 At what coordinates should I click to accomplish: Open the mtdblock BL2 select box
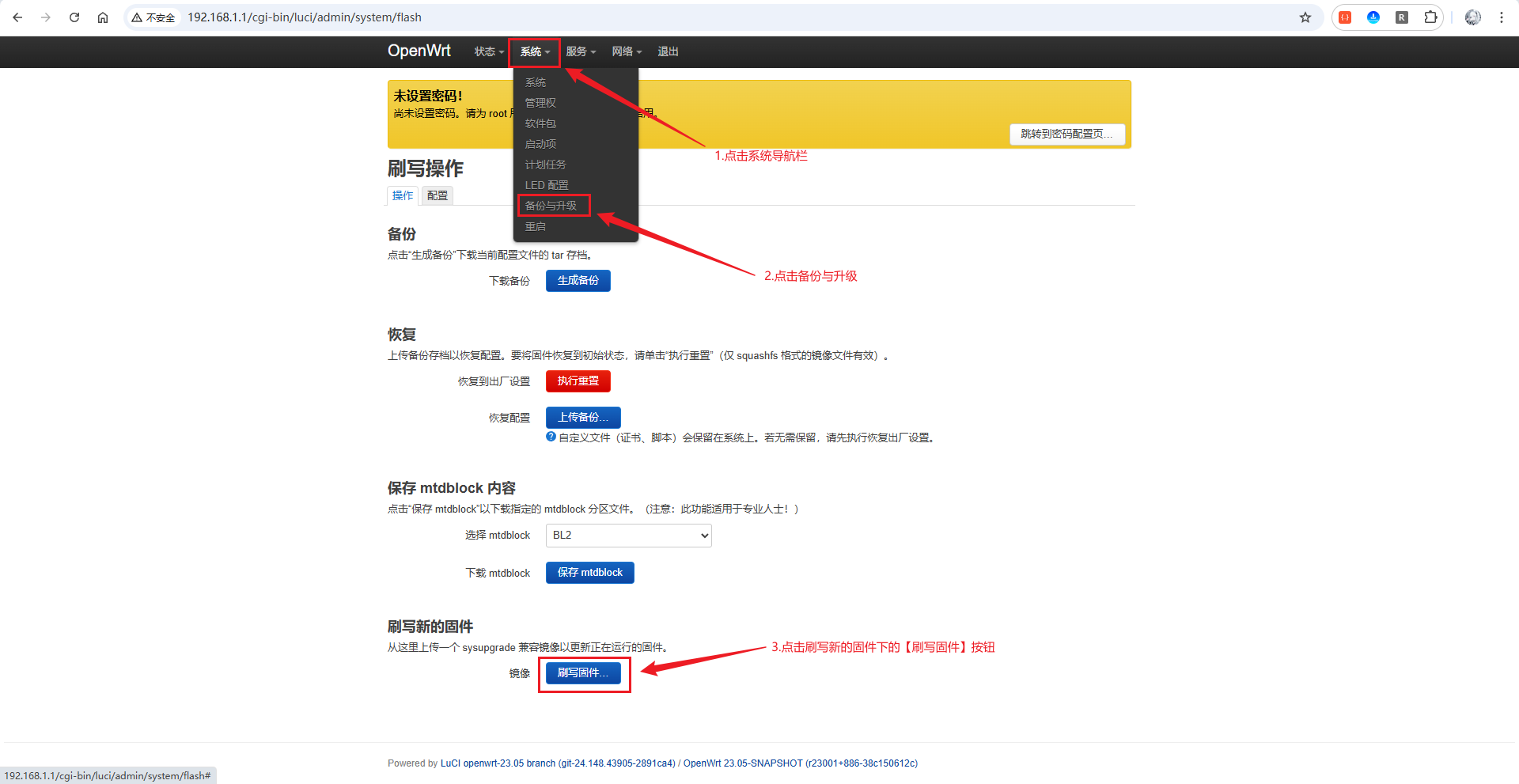pos(628,536)
